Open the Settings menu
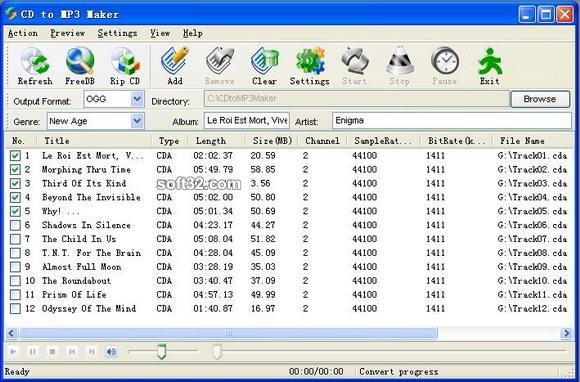580x382 pixels. click(x=117, y=33)
